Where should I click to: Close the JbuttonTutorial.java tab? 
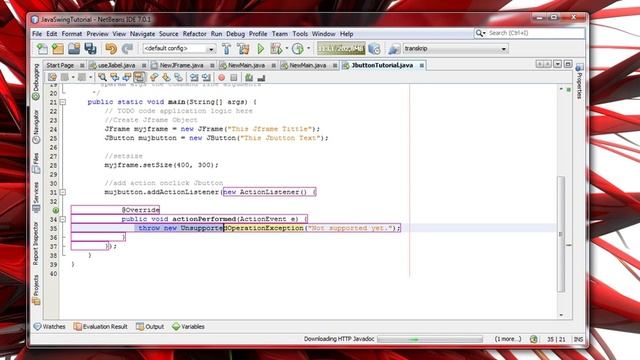pyautogui.click(x=422, y=65)
